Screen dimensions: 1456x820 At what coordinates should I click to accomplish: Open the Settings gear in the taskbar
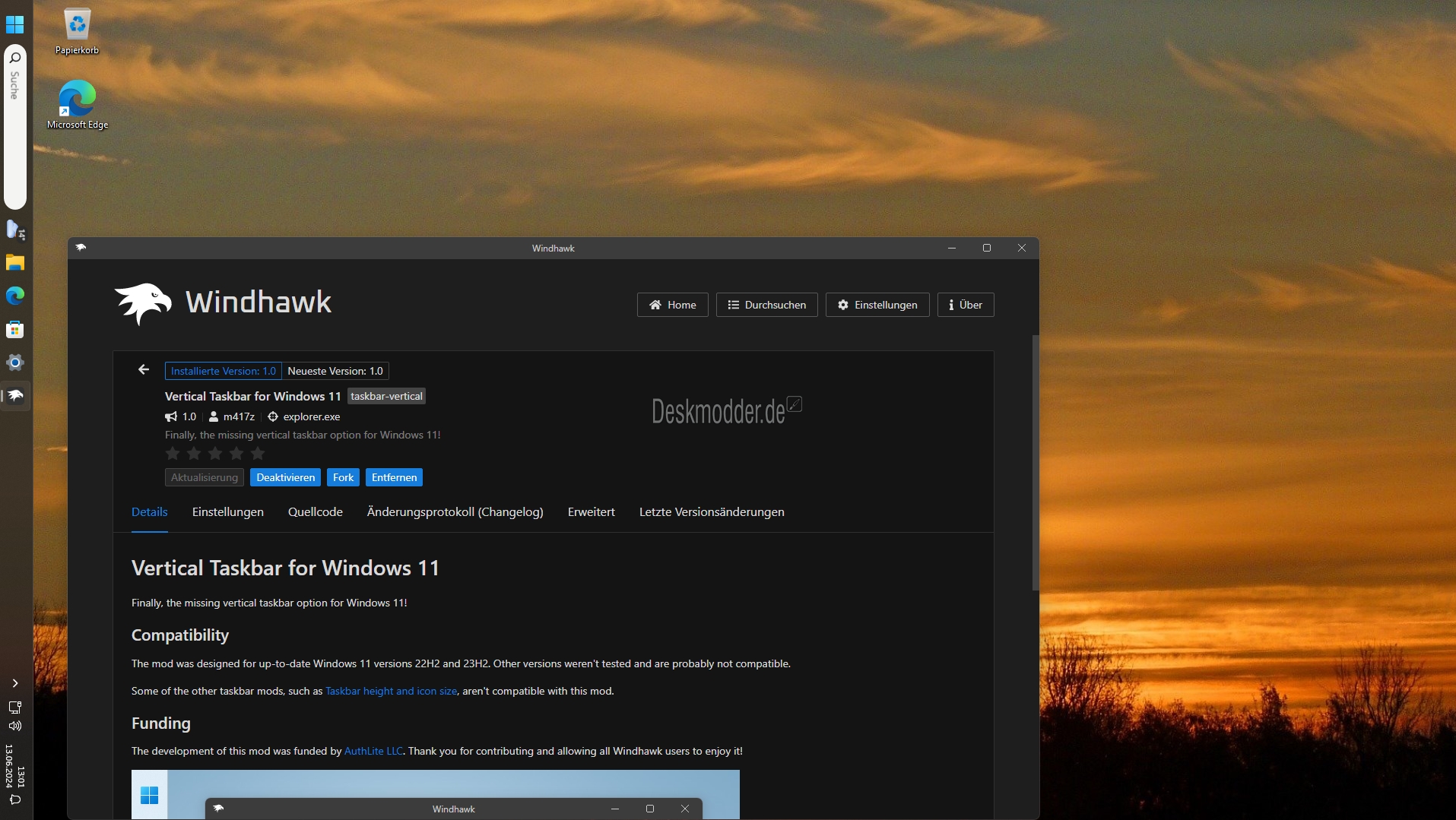click(15, 363)
